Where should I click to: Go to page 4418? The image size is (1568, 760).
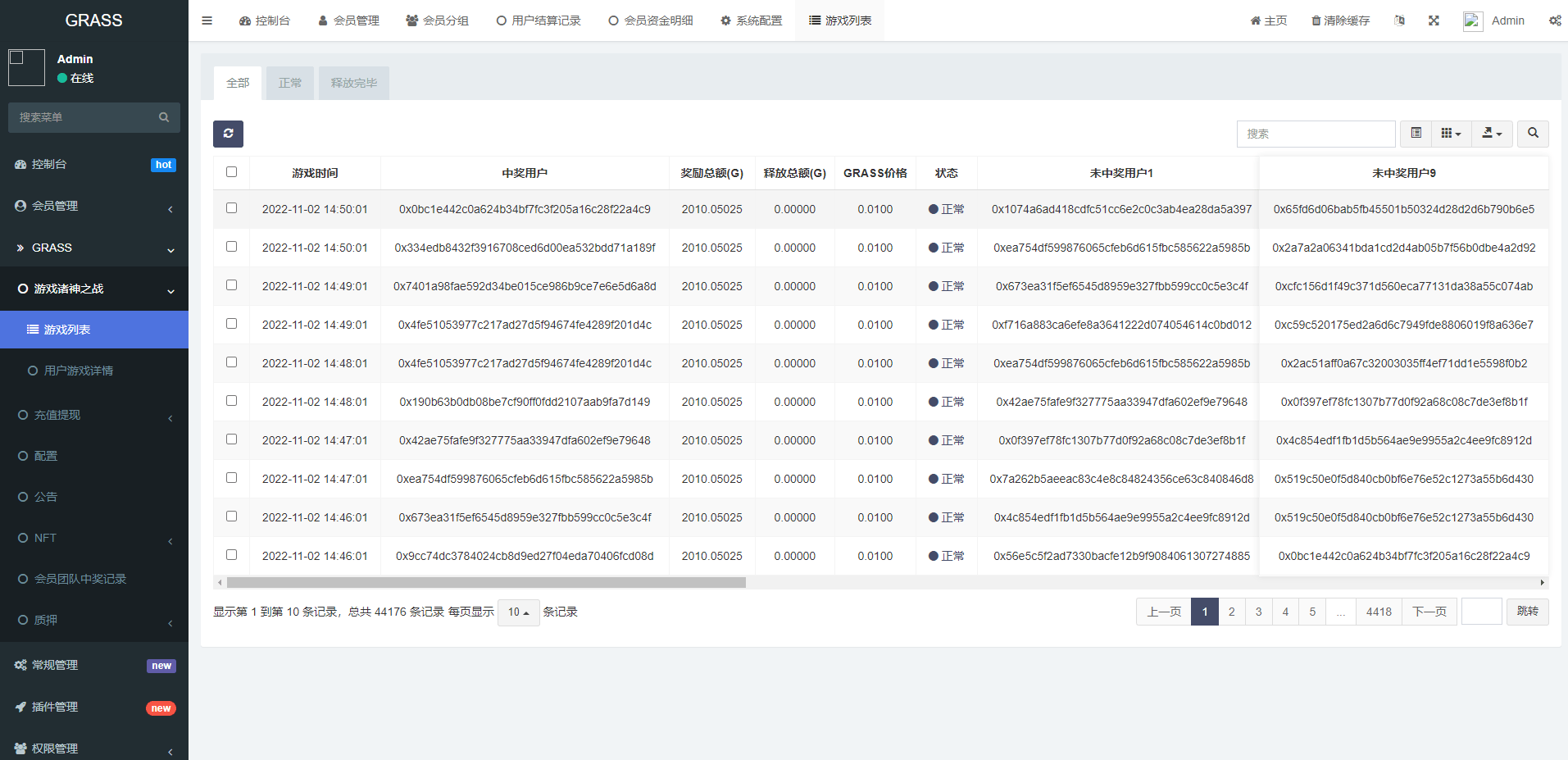pos(1379,612)
